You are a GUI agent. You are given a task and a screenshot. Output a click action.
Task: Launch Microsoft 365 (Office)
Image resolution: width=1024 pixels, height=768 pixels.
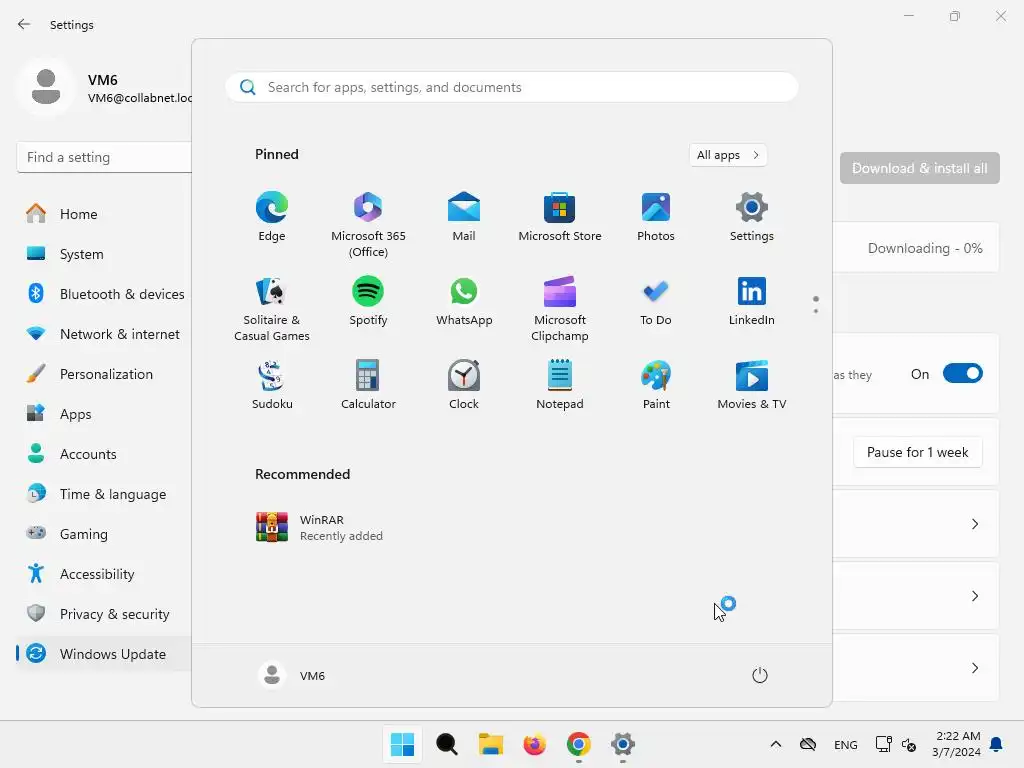[x=368, y=224]
